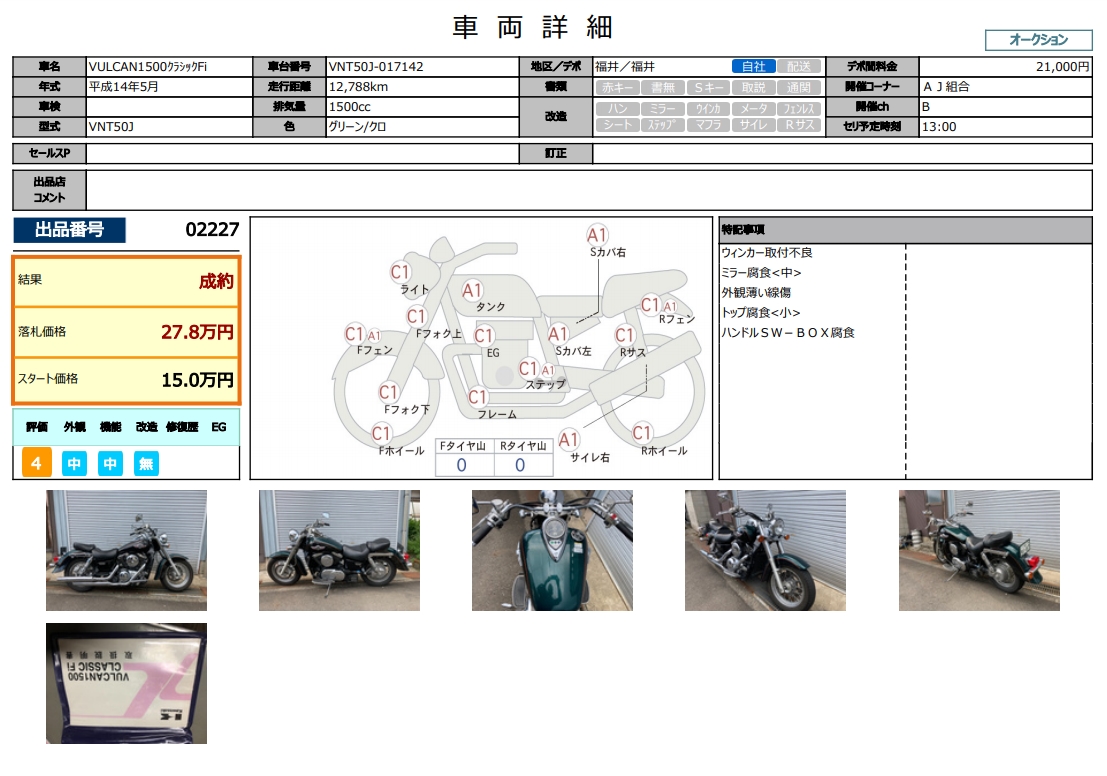
Task: Click C1 marker at EG
Action: 484,335
